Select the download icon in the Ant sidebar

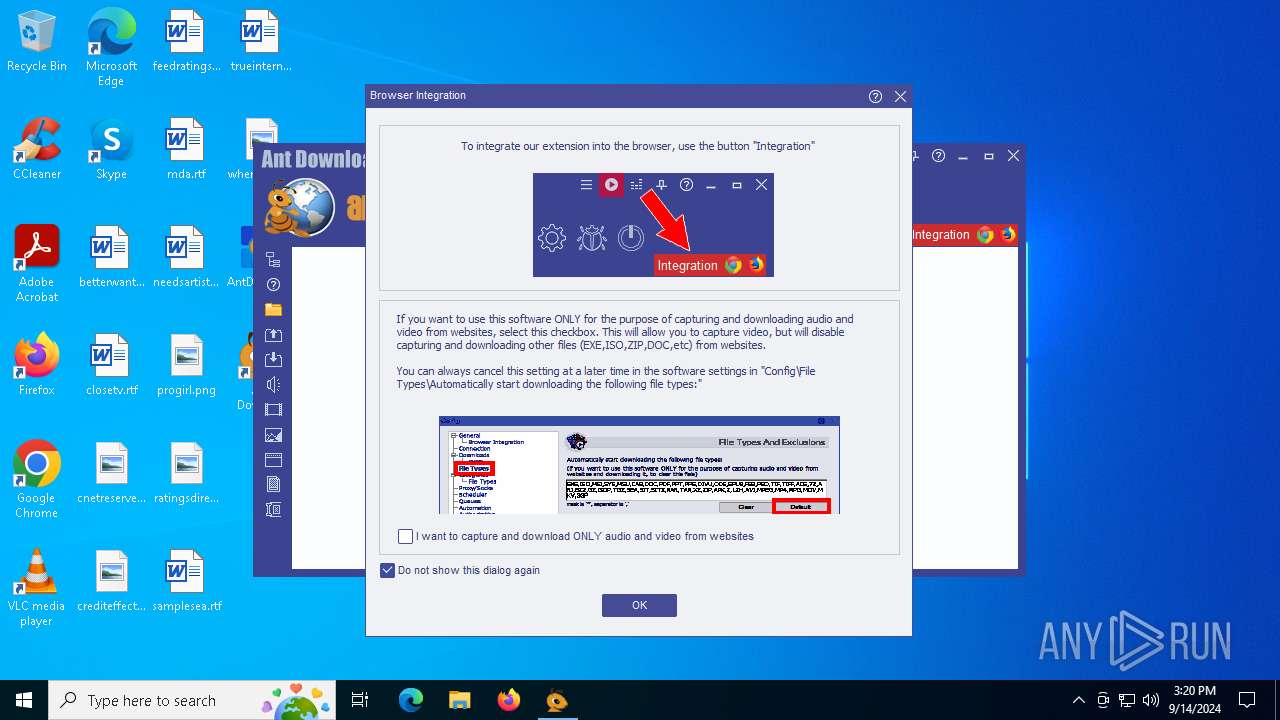pos(273,360)
